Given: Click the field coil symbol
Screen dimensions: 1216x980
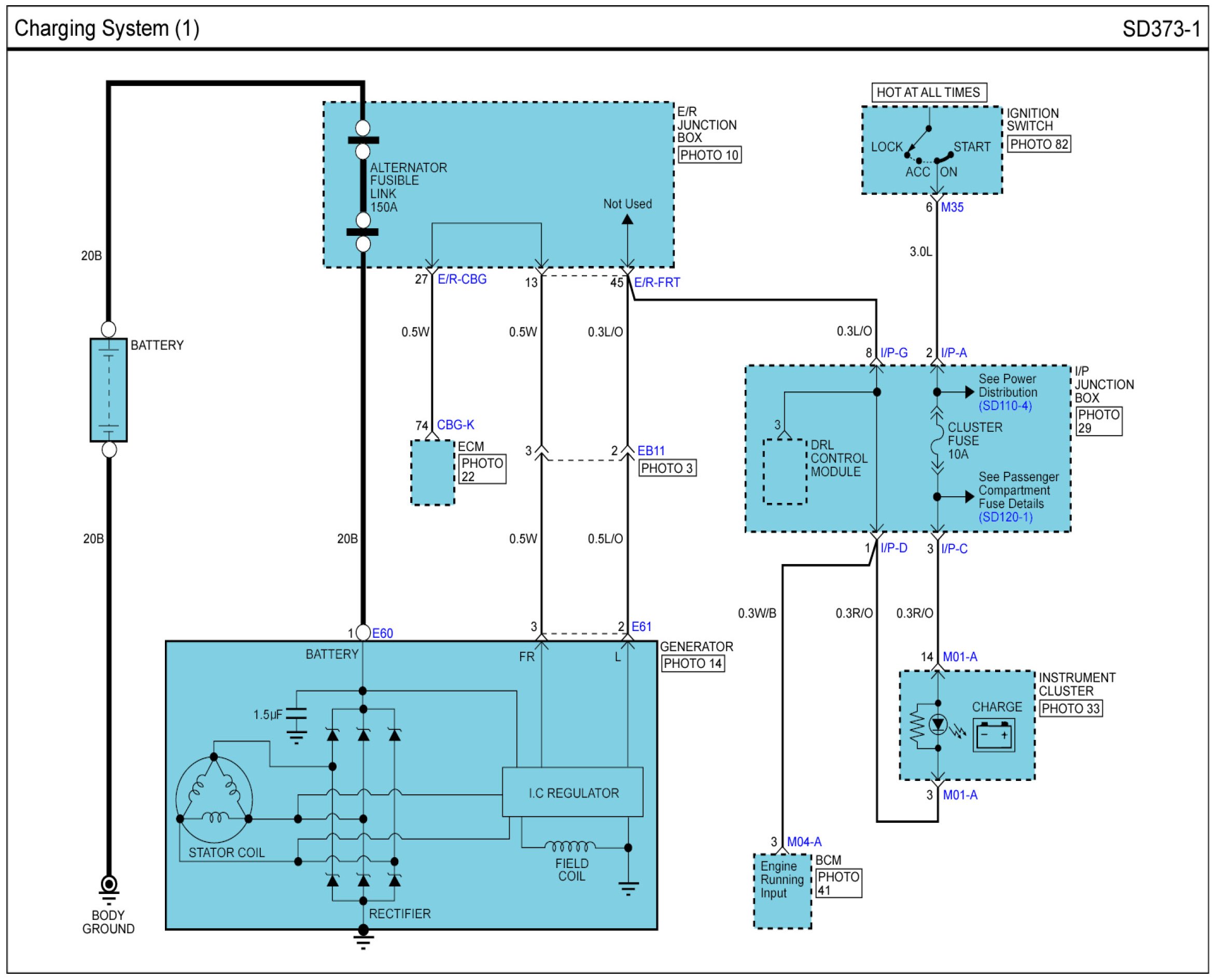Looking at the screenshot, I should (x=570, y=846).
